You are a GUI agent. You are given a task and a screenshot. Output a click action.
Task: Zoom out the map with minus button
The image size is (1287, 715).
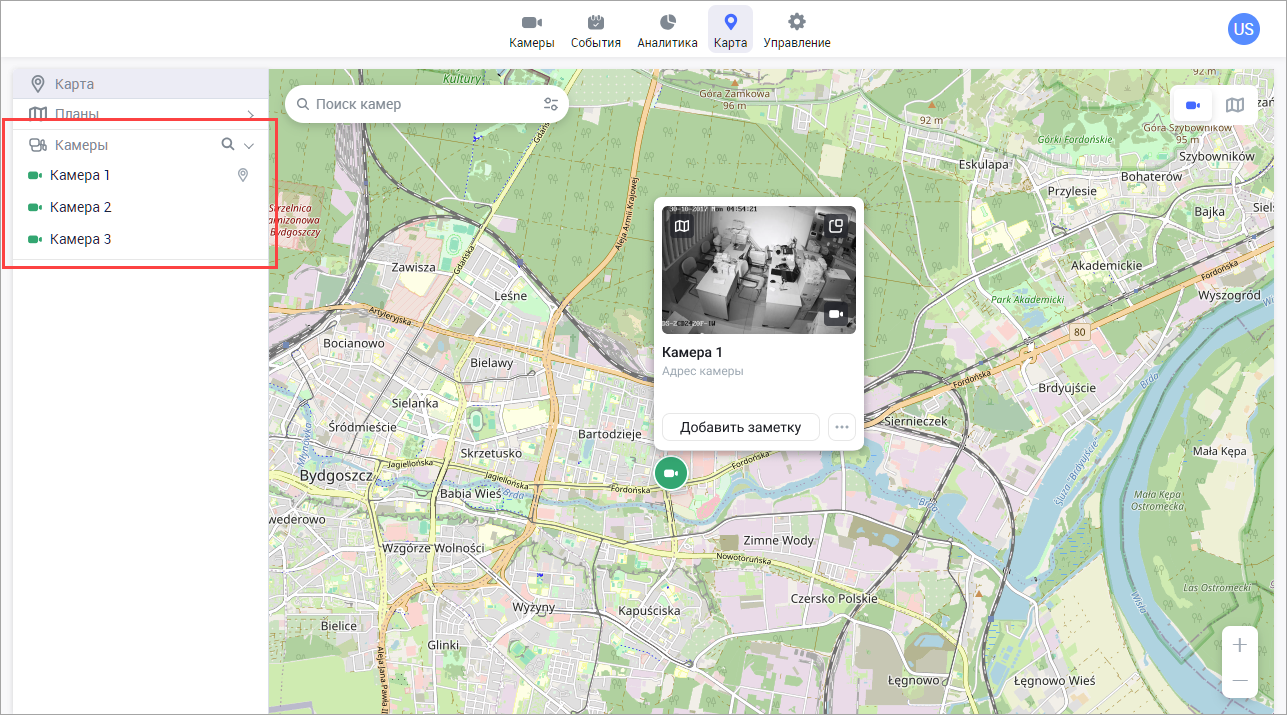click(1240, 680)
